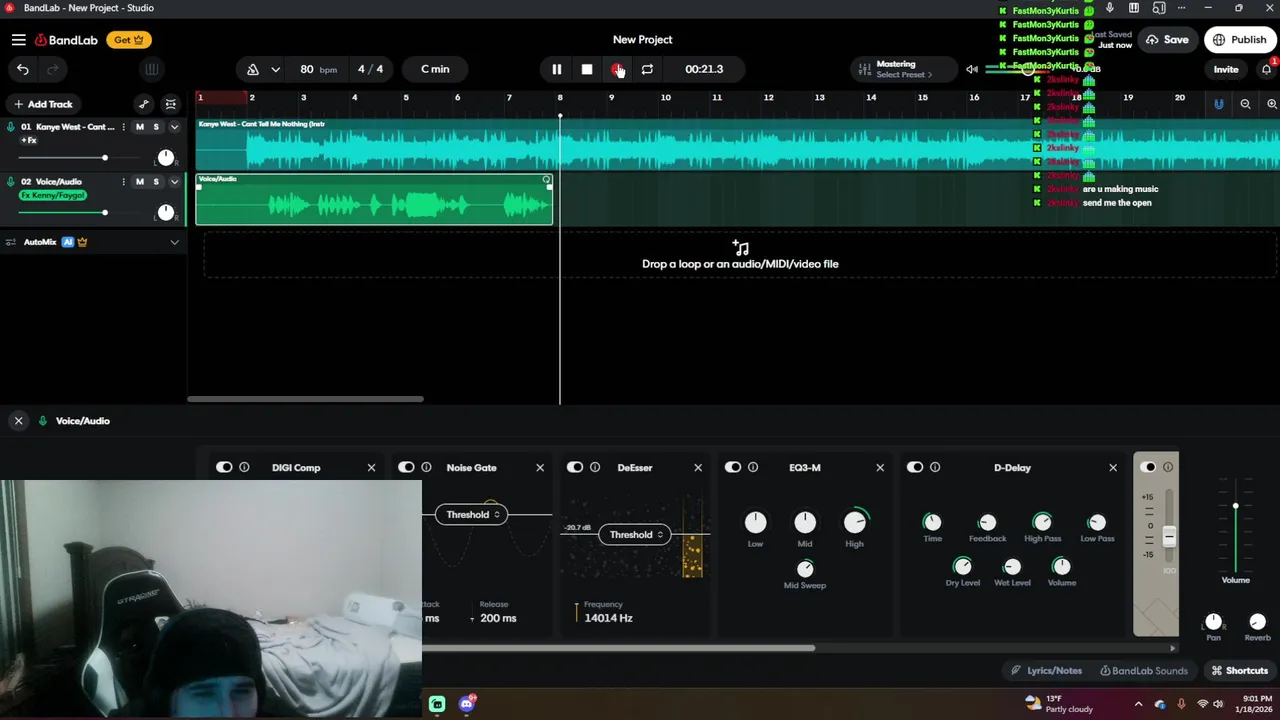Open Noise Gate Threshold selector
The image size is (1280, 720).
pos(471,514)
